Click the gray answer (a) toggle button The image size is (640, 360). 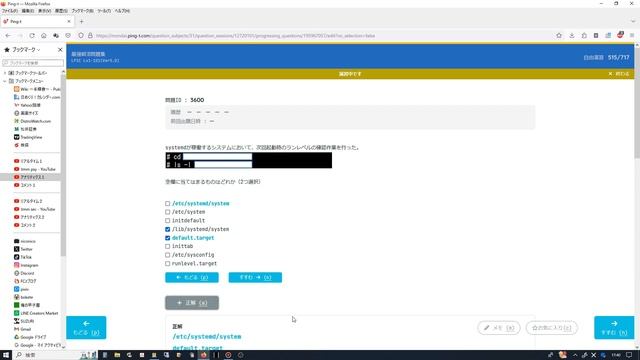192,303
